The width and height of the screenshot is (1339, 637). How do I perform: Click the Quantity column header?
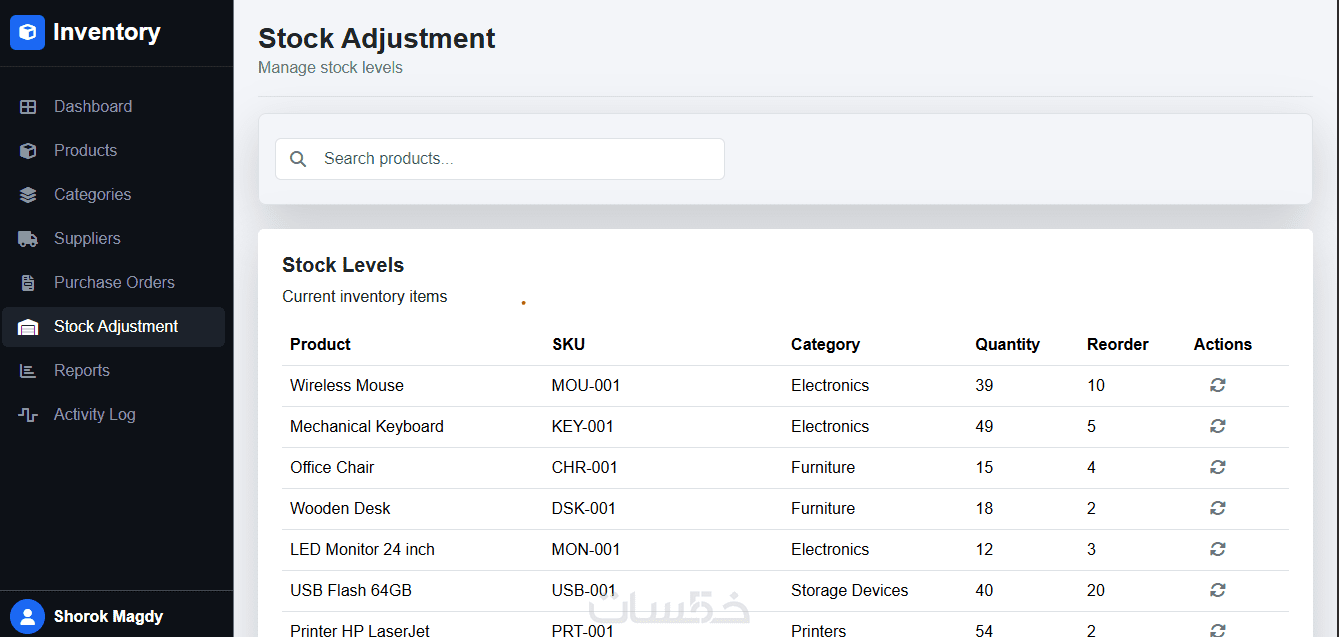[1007, 345]
